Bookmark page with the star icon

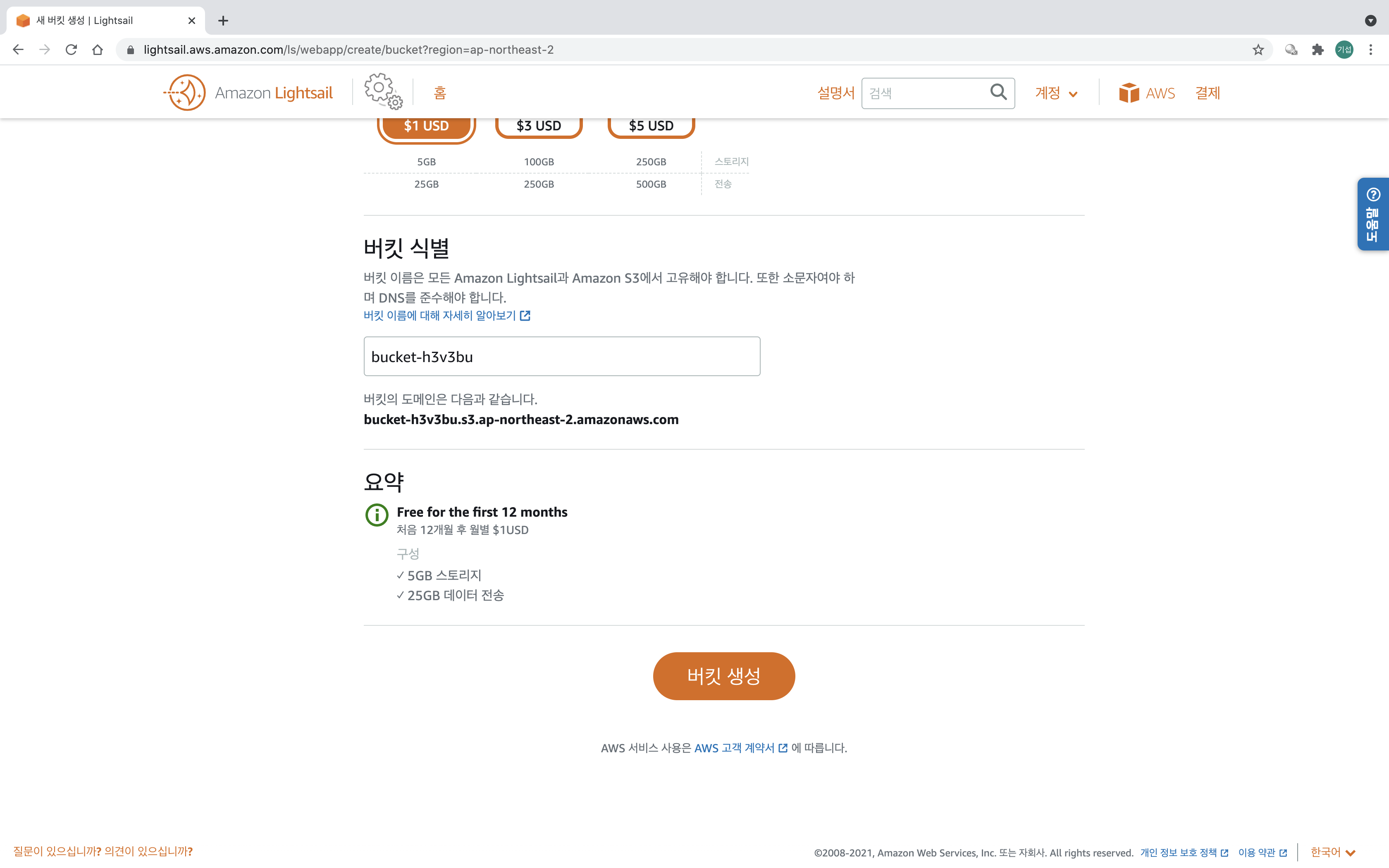pyautogui.click(x=1258, y=50)
